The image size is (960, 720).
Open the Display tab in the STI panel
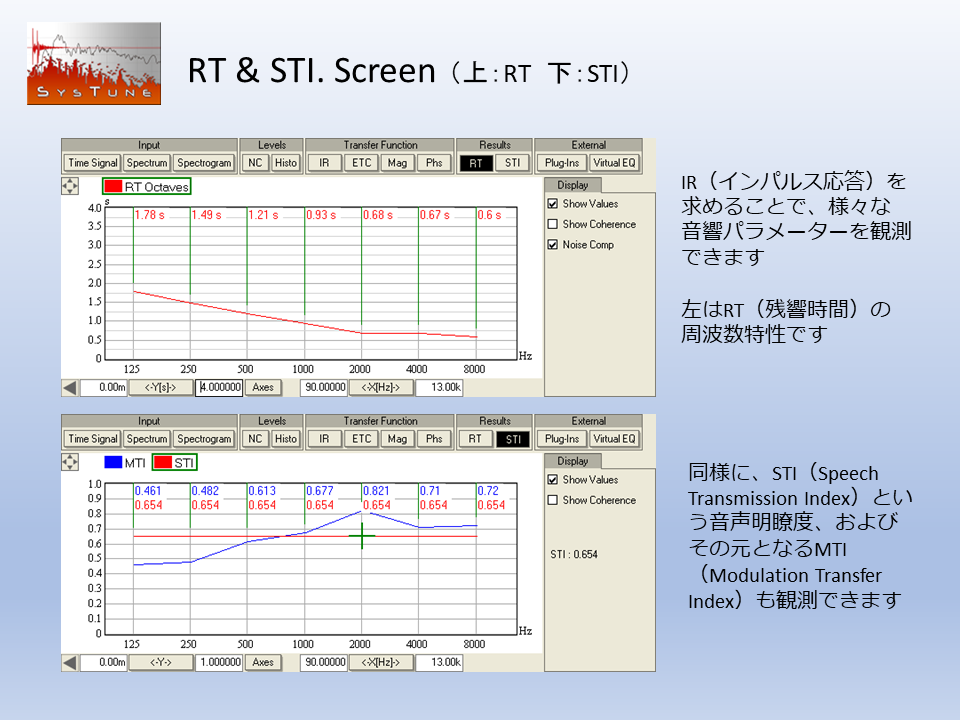572,461
